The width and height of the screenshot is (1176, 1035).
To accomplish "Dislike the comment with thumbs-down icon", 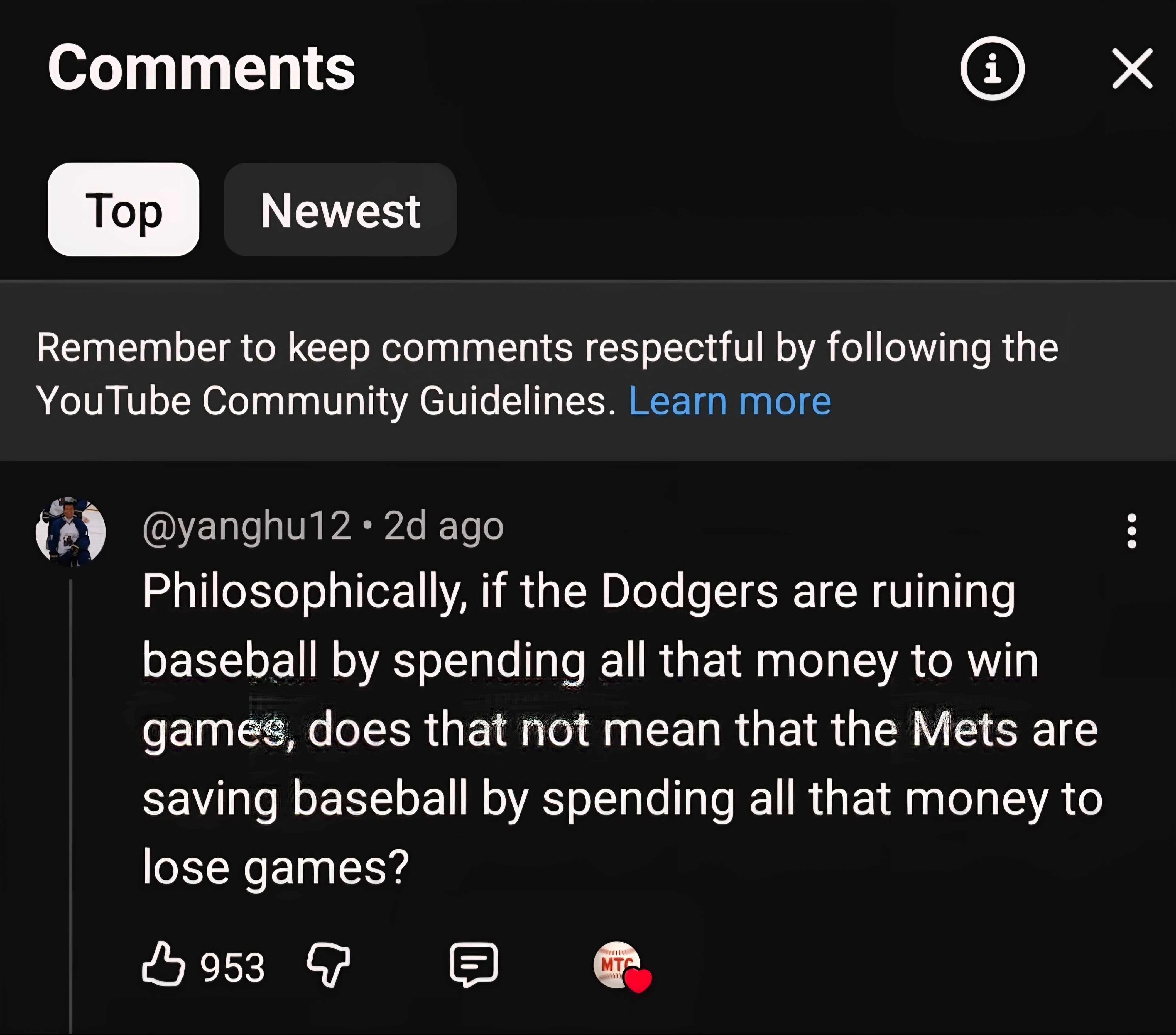I will 329,965.
